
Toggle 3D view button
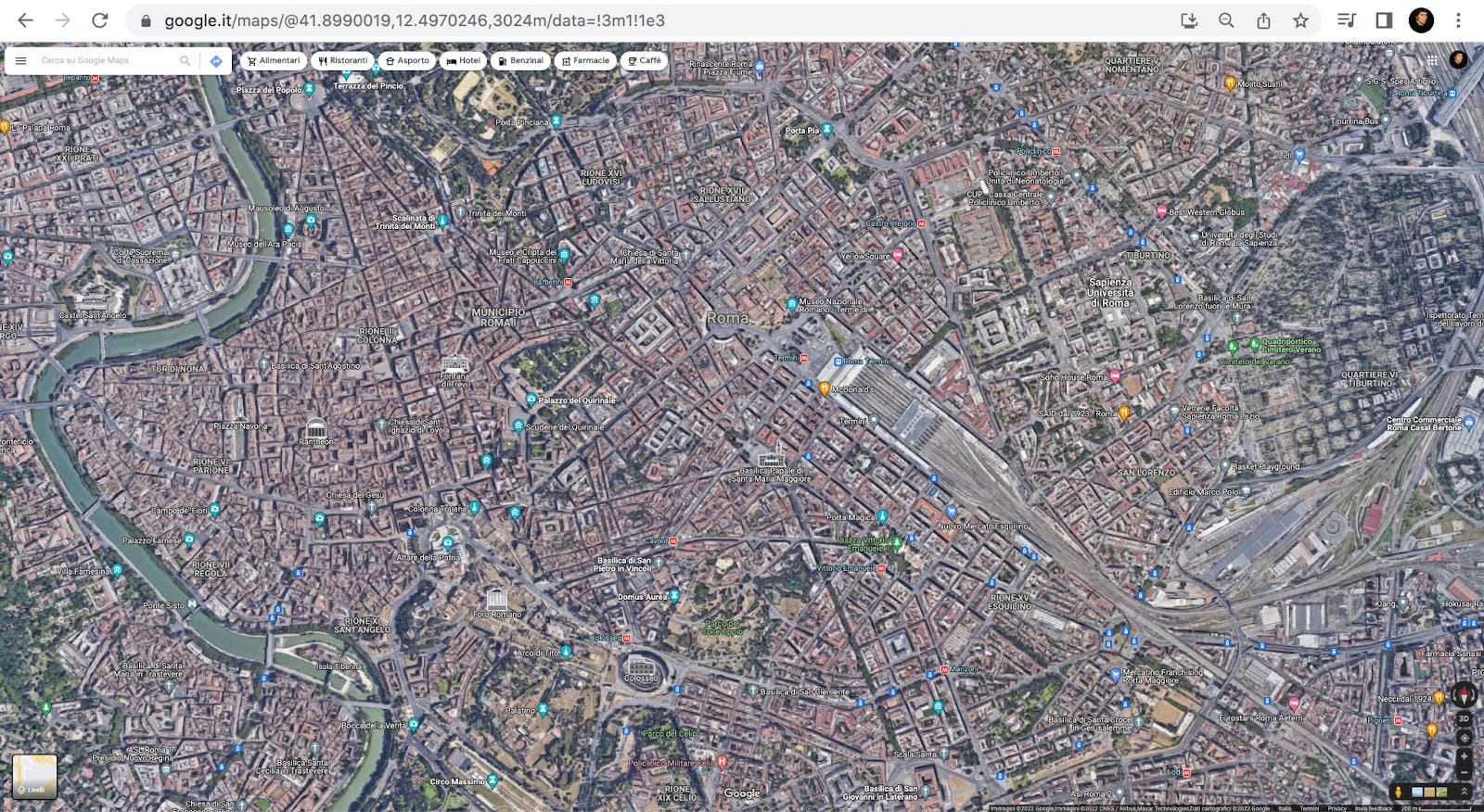tap(1465, 719)
